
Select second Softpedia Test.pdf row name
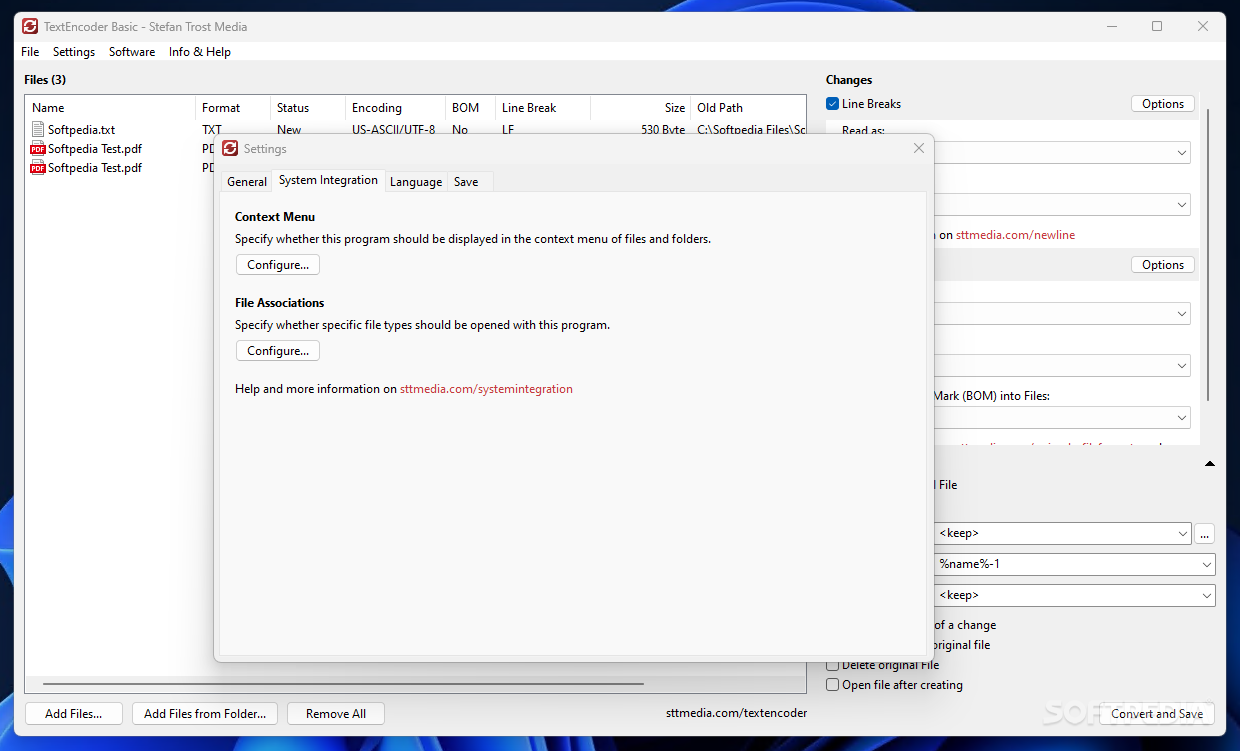(95, 168)
